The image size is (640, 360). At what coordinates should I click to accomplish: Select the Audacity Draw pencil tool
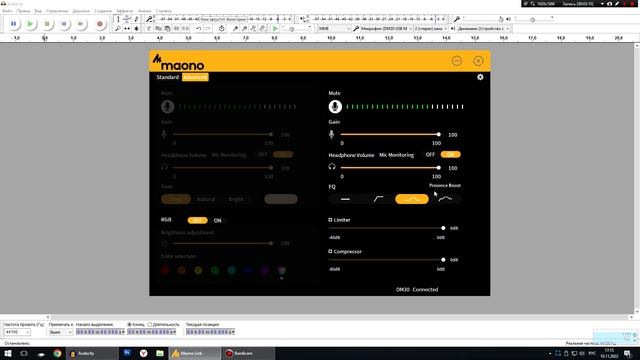point(136,19)
